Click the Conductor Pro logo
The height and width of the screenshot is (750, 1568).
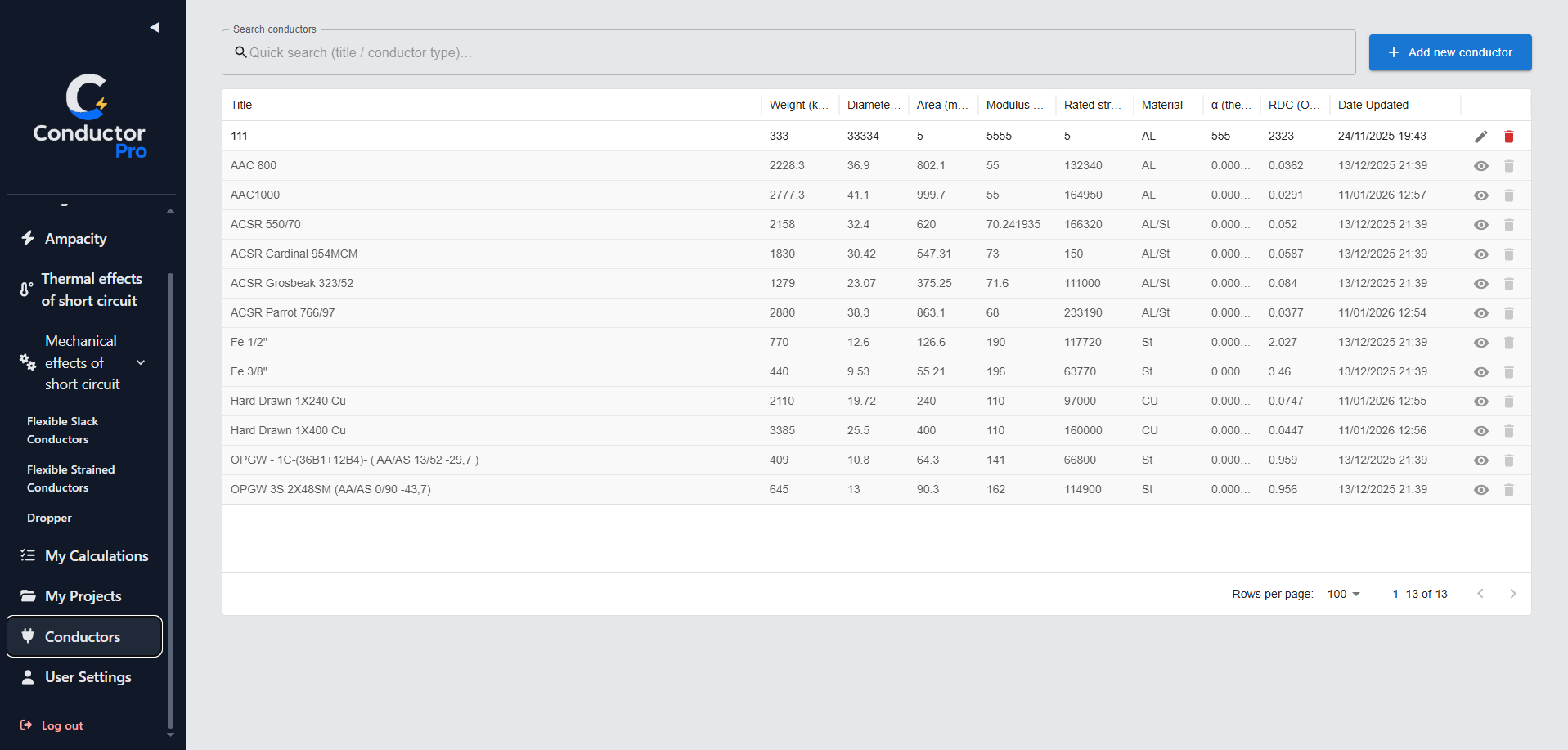pos(89,116)
